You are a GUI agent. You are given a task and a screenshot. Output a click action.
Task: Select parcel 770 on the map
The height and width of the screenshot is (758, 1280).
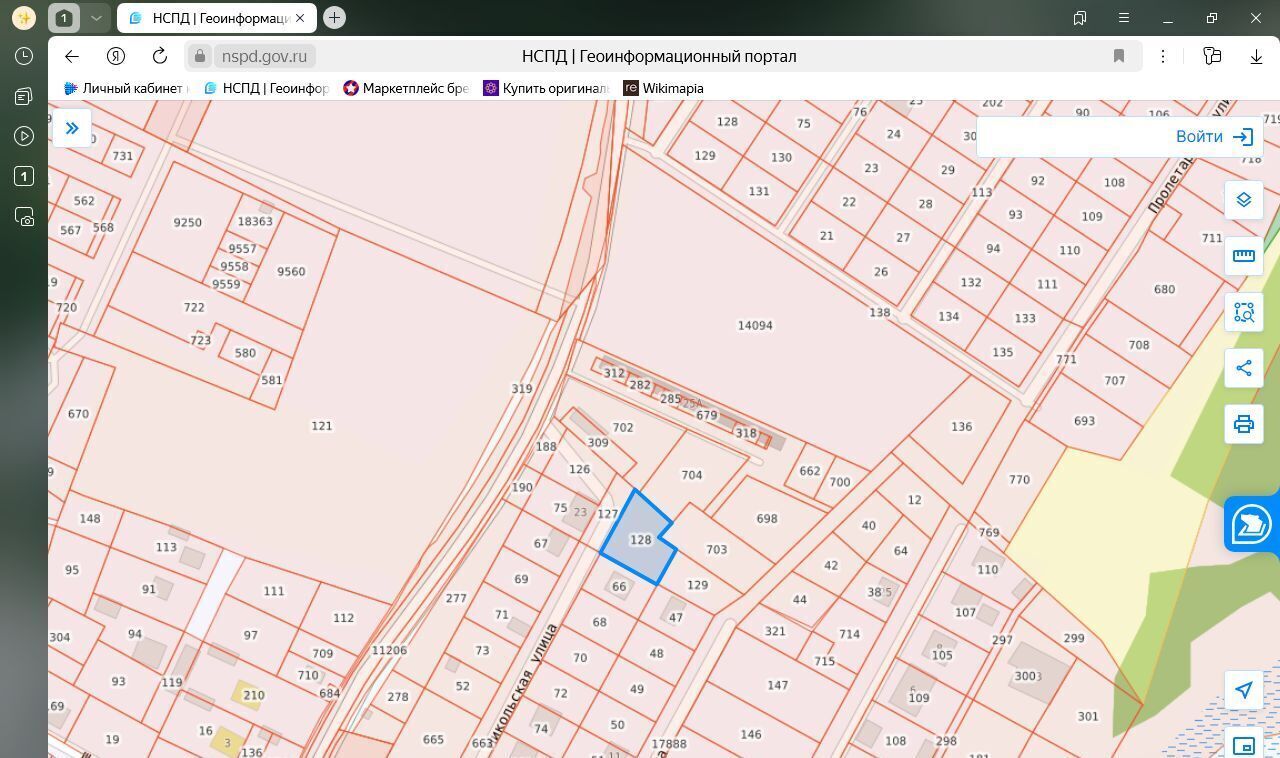(x=1019, y=479)
